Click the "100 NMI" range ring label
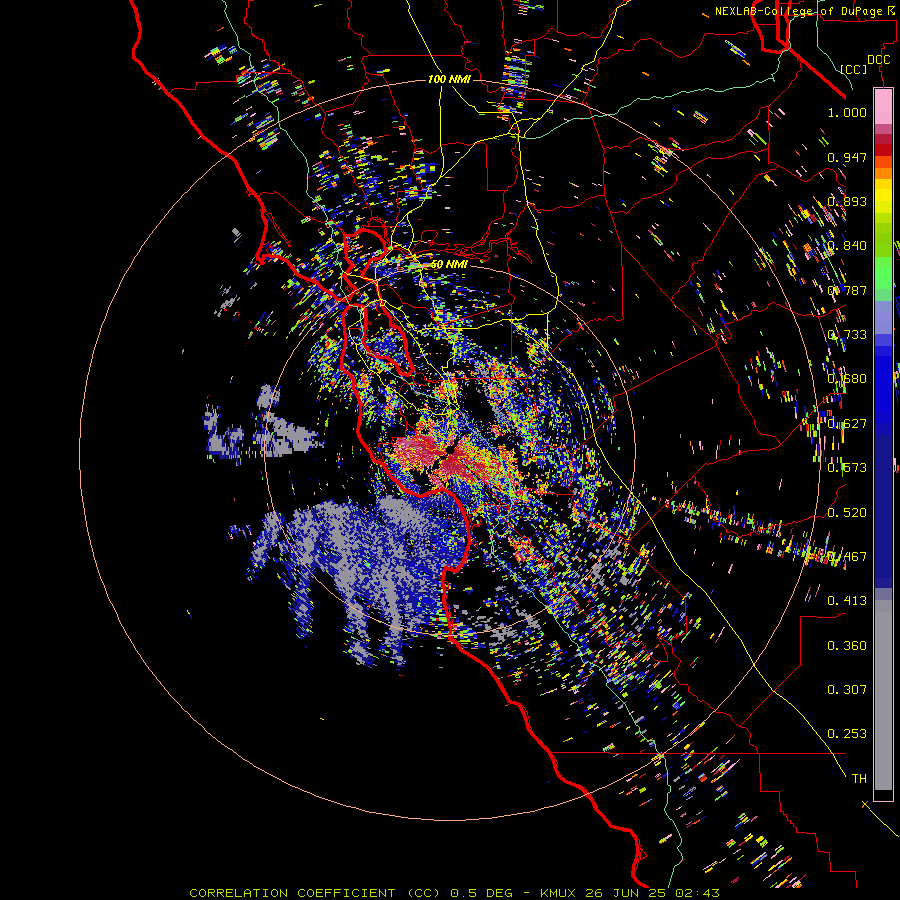Viewport: 900px width, 900px height. 449,79
